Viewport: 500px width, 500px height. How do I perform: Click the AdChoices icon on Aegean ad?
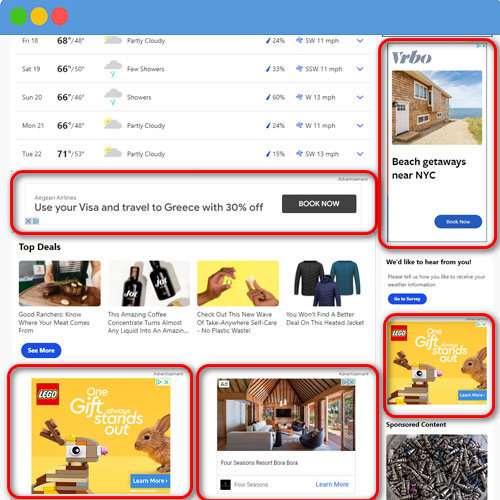tap(36, 221)
